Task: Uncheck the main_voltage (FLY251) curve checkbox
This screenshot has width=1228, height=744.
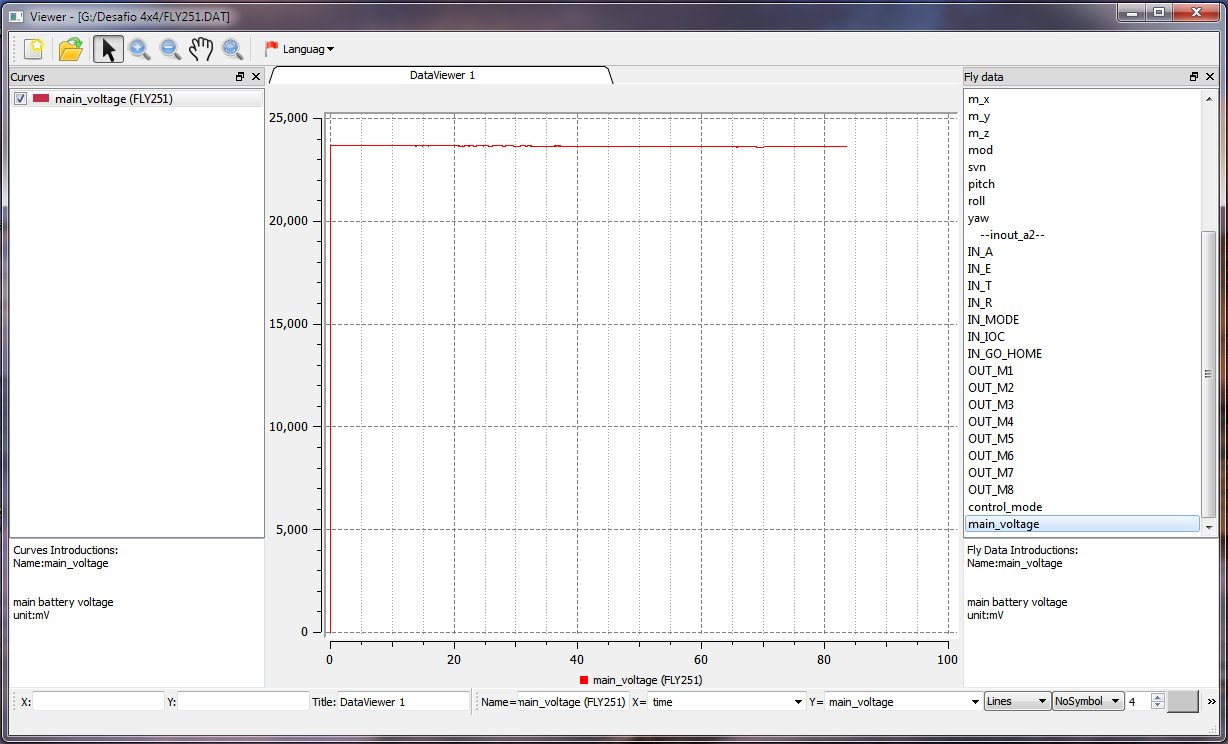Action: click(20, 99)
